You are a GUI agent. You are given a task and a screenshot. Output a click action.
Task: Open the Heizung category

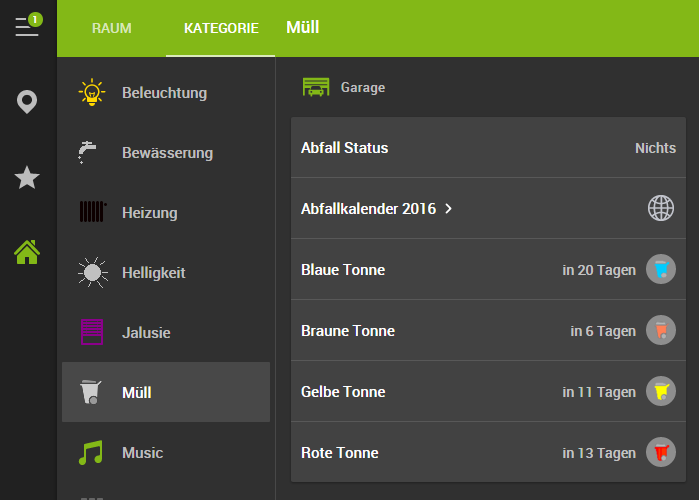coord(150,212)
